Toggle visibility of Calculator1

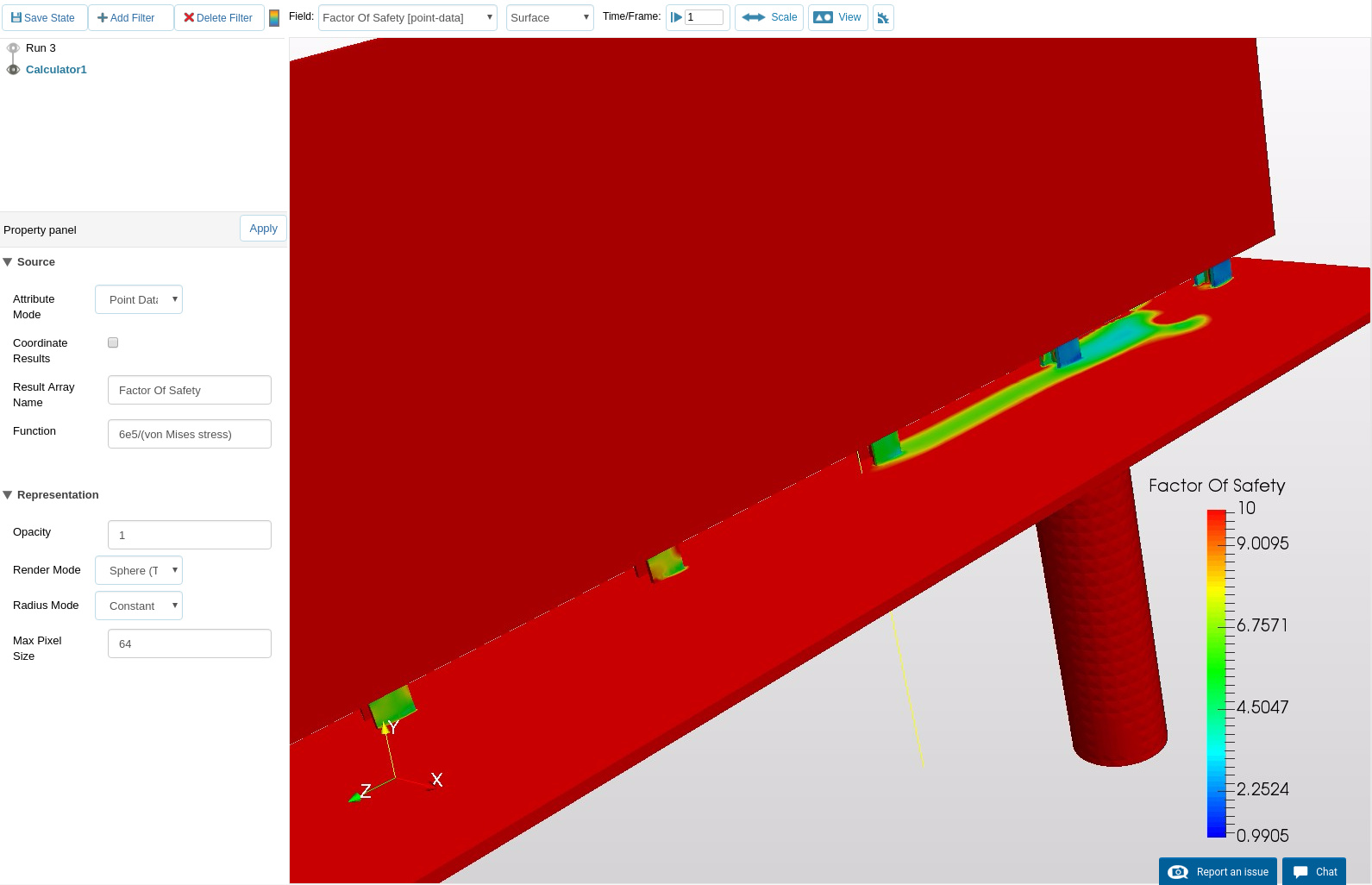[x=13, y=70]
